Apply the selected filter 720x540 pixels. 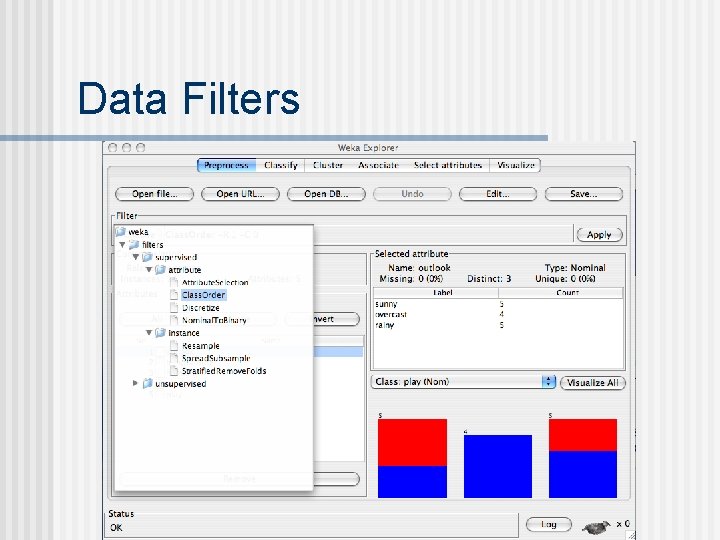(599, 235)
